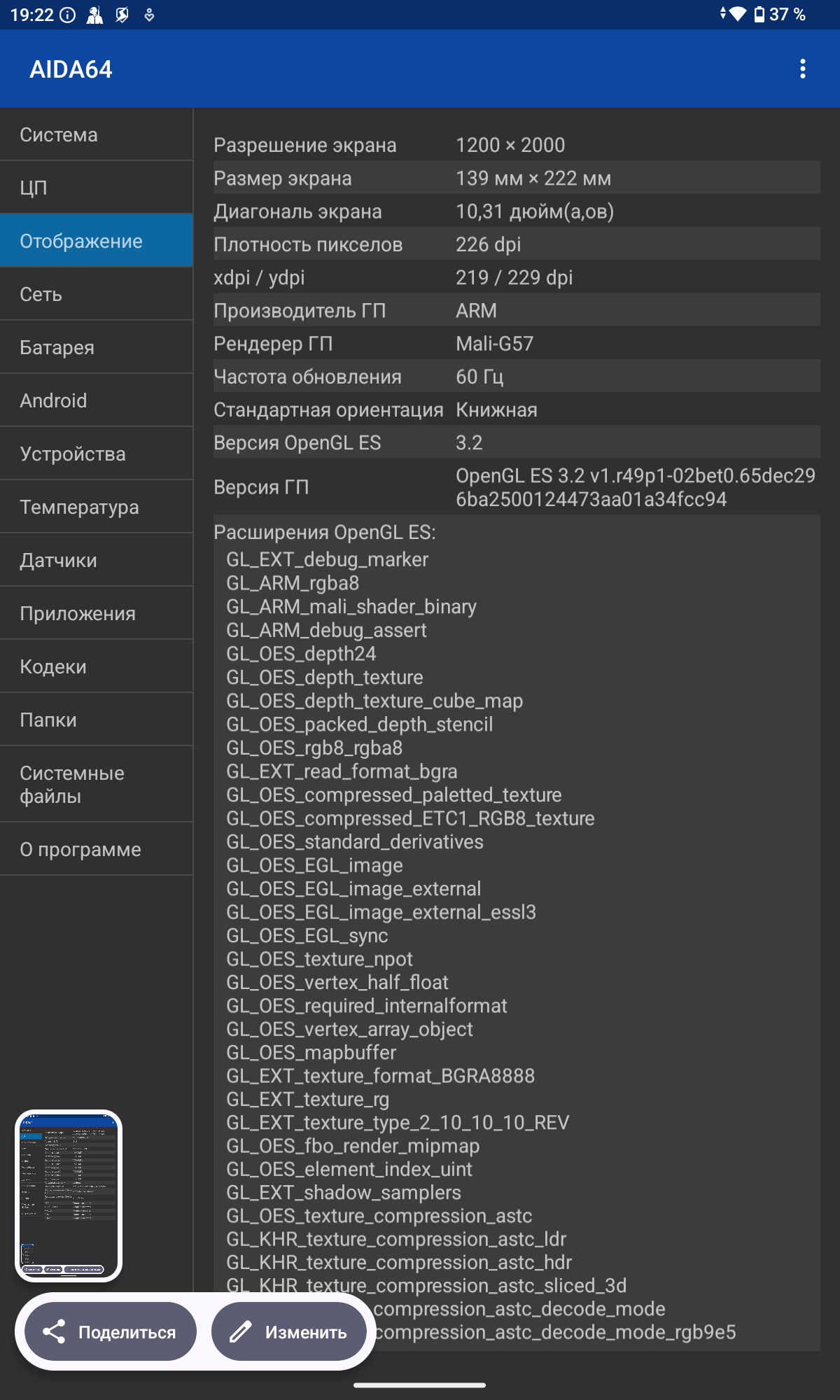Switch to the Приложения section
The width and height of the screenshot is (840, 1400).
[x=96, y=613]
